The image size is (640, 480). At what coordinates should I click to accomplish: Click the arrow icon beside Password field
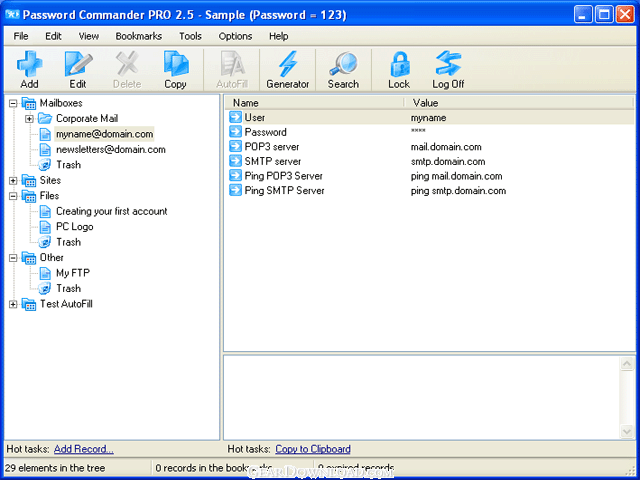tap(236, 132)
